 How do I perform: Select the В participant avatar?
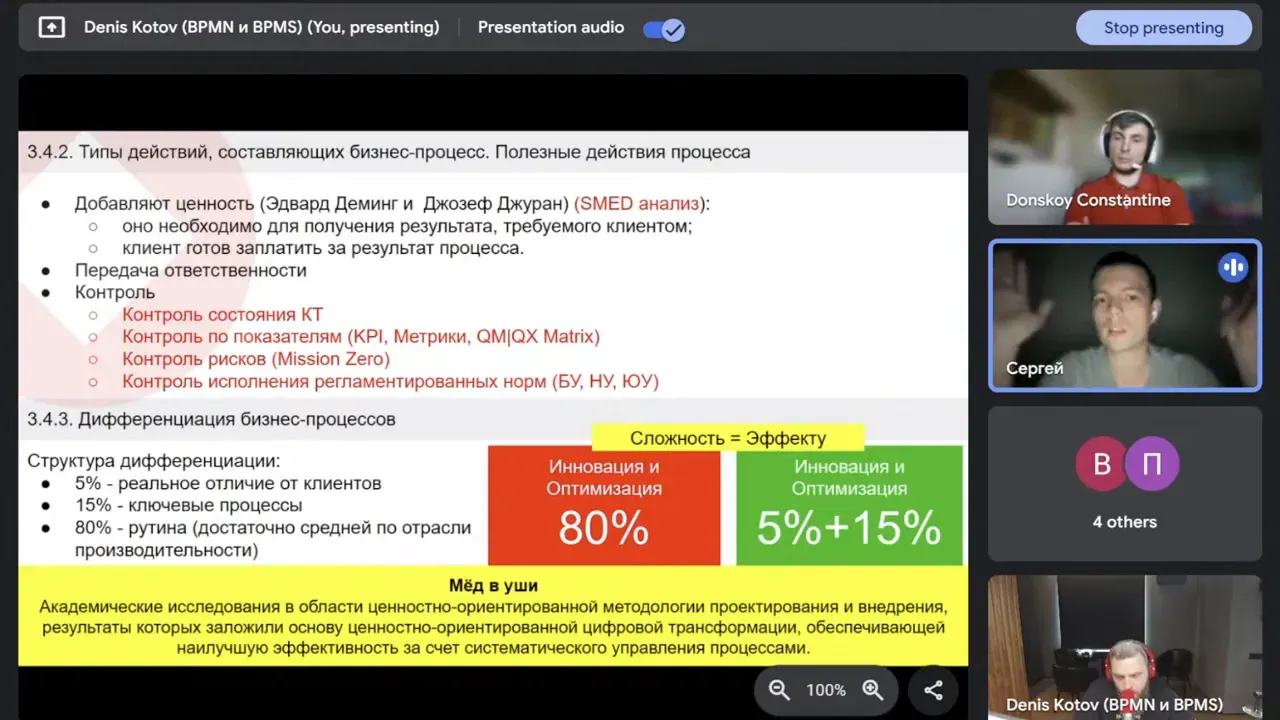click(x=1099, y=464)
